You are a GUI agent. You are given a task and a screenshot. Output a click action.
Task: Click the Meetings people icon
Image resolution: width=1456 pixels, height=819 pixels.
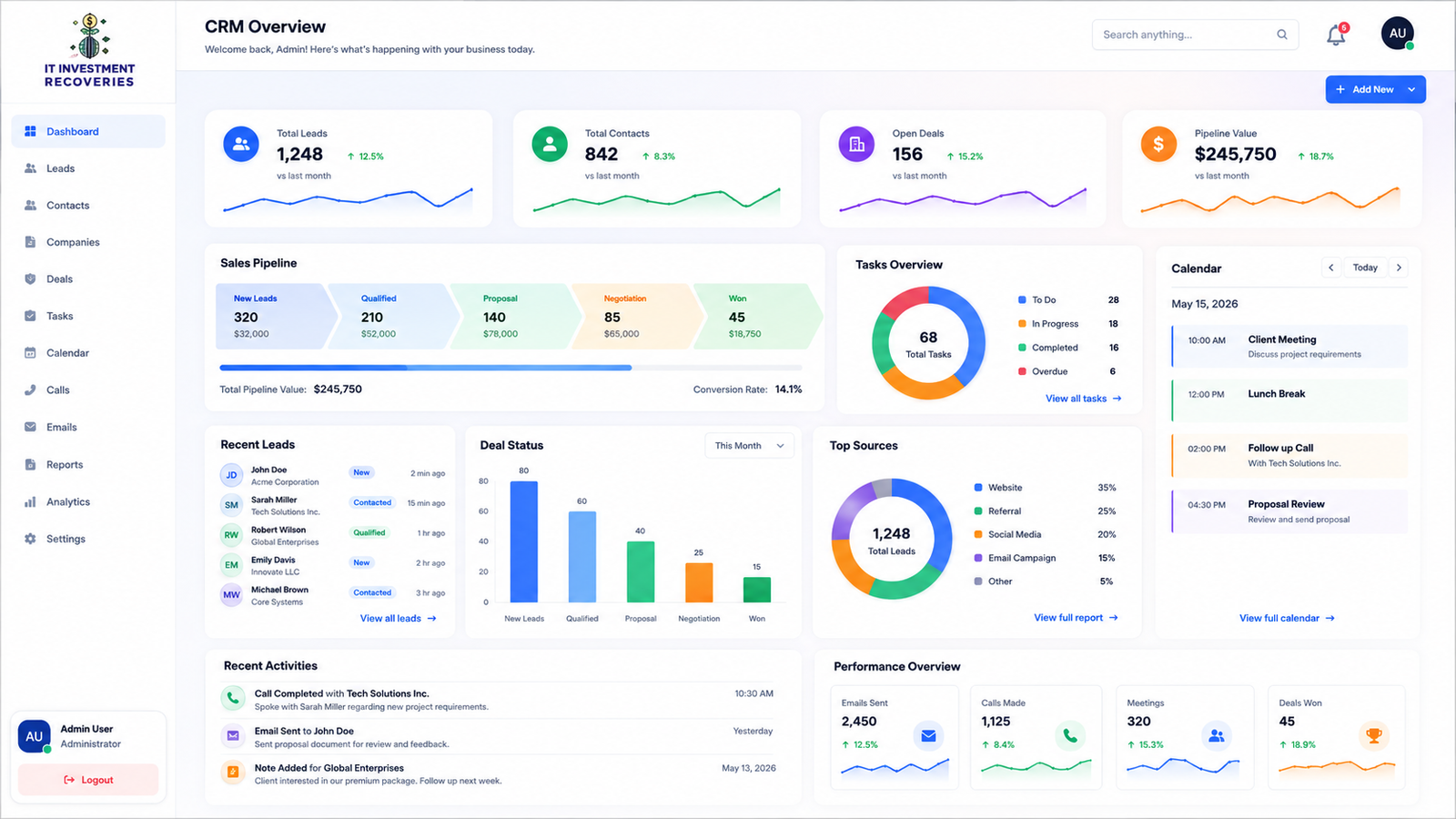click(1217, 735)
